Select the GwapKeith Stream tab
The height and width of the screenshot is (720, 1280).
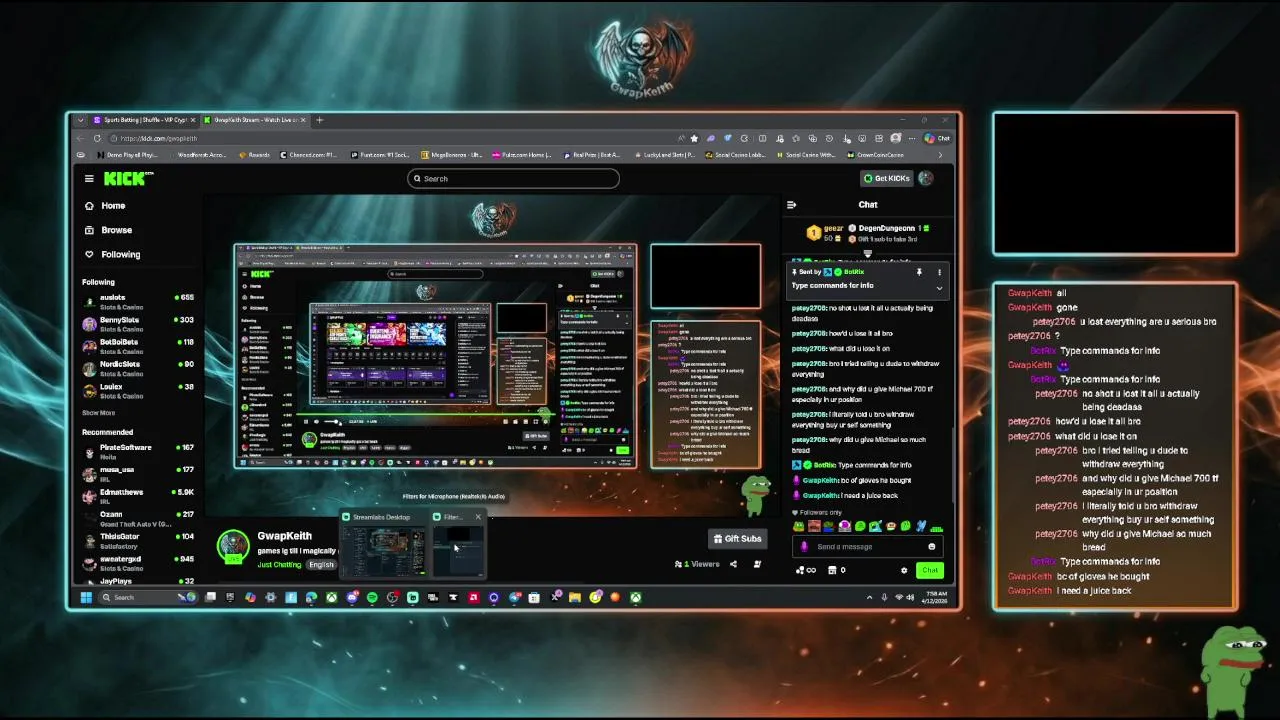tap(256, 120)
